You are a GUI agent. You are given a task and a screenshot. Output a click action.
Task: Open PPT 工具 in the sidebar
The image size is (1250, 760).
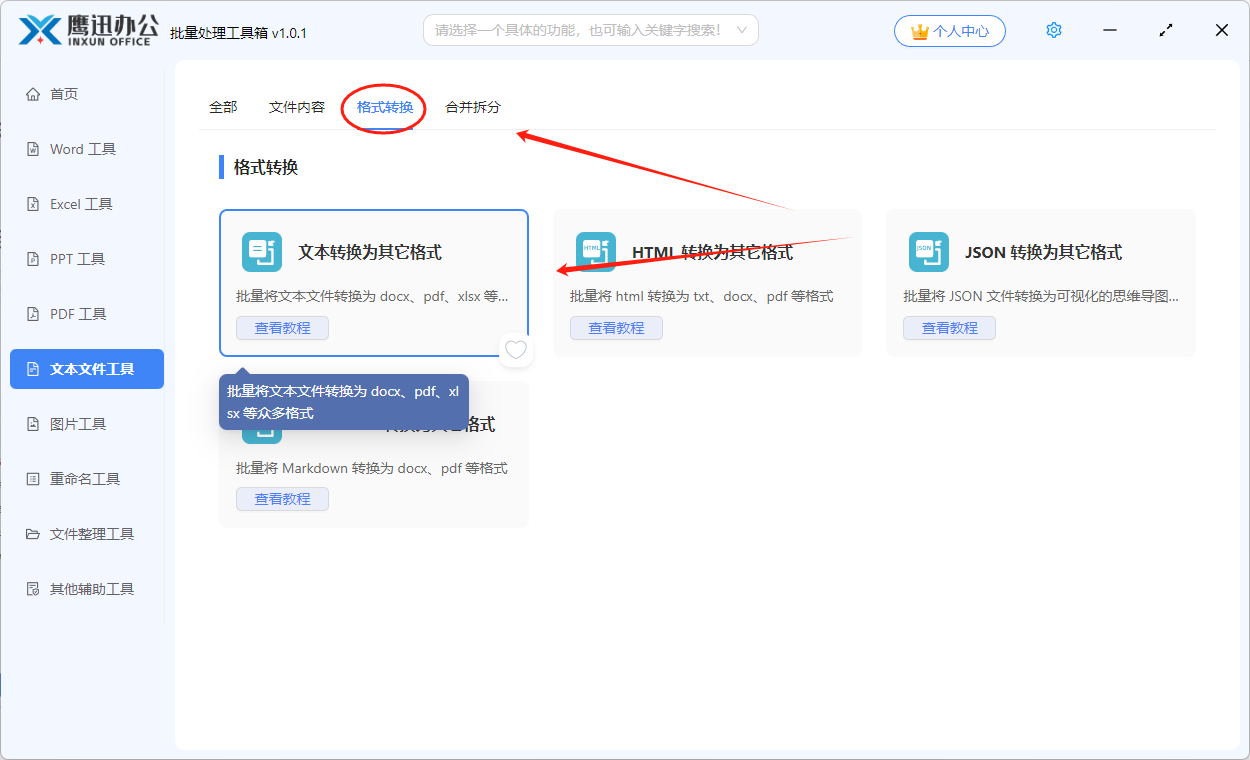point(87,259)
